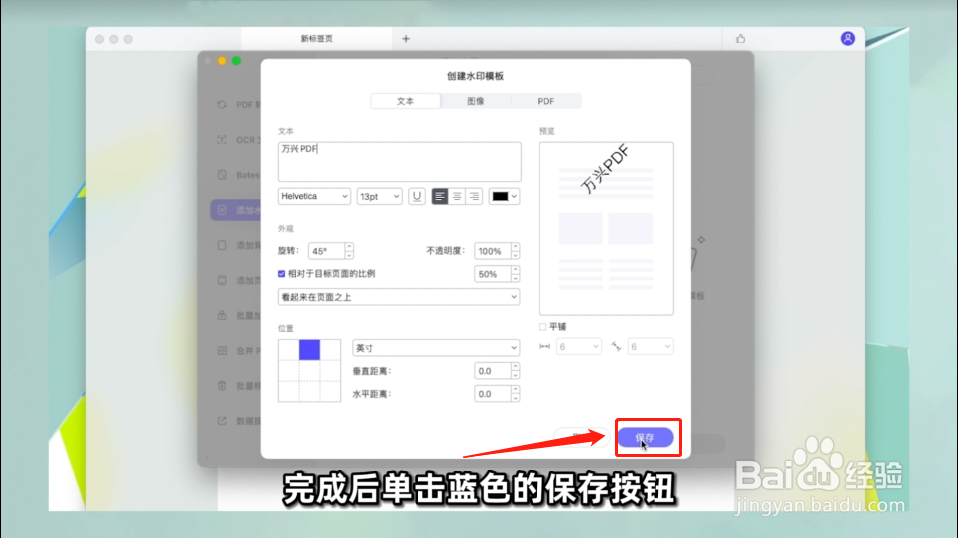Click the highlighted 添加水印 sidebar icon

point(222,210)
